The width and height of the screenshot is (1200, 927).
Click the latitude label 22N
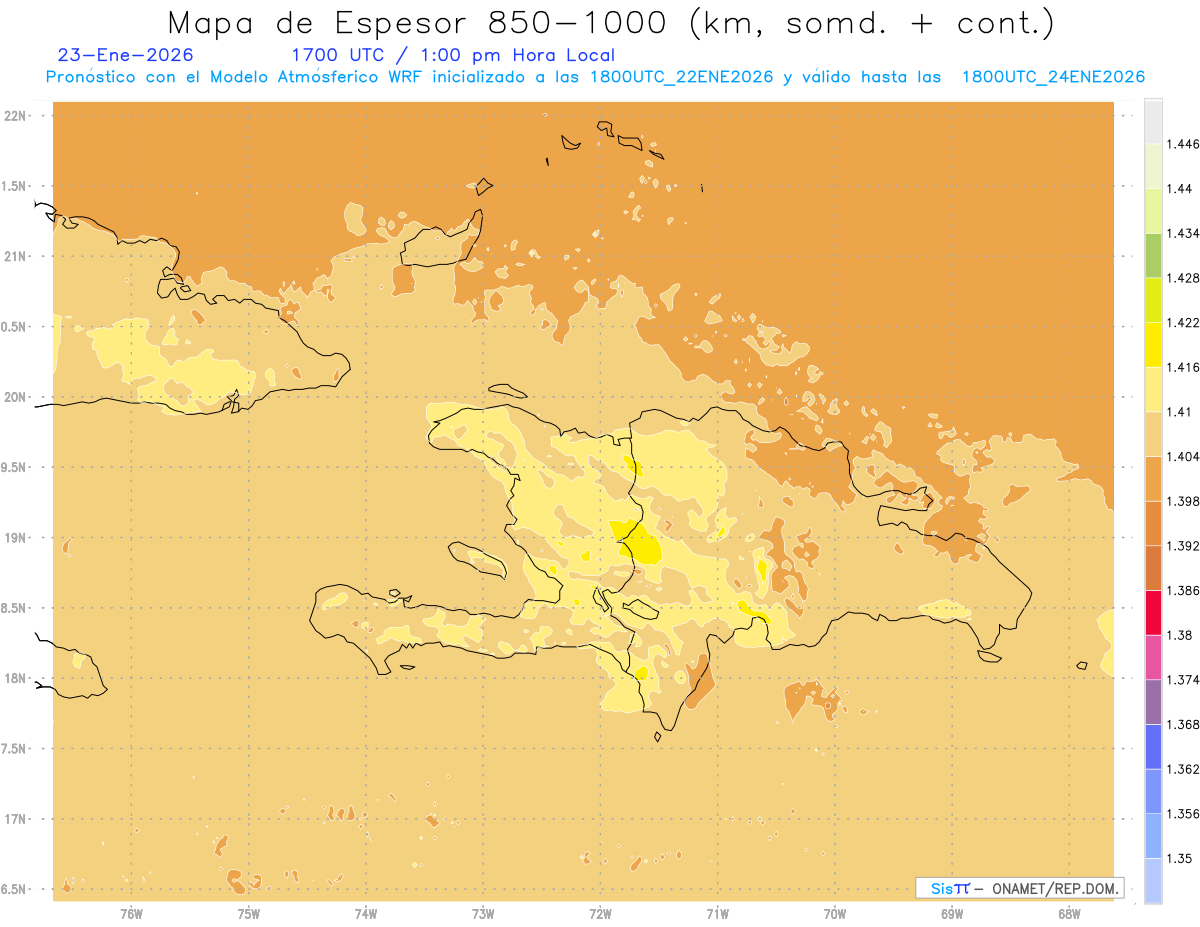click(16, 116)
